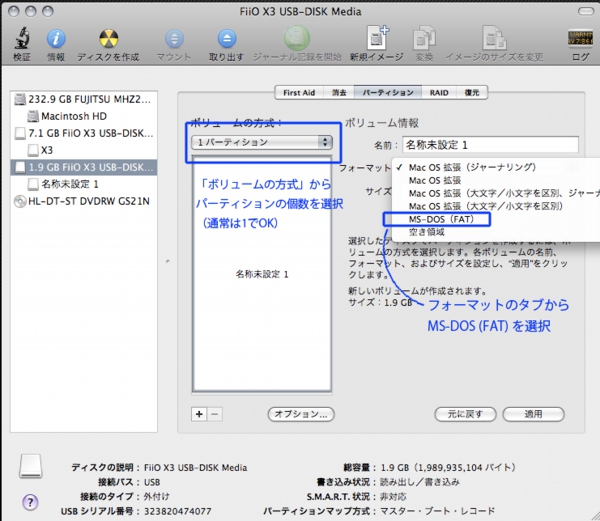Click the 新規イメージ new image icon
The image size is (600, 521).
(378, 40)
